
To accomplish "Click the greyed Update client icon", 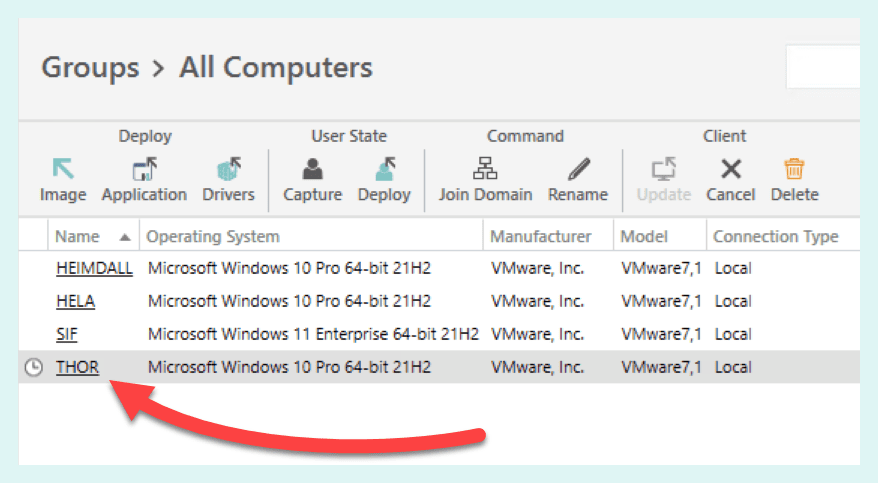I will point(664,169).
